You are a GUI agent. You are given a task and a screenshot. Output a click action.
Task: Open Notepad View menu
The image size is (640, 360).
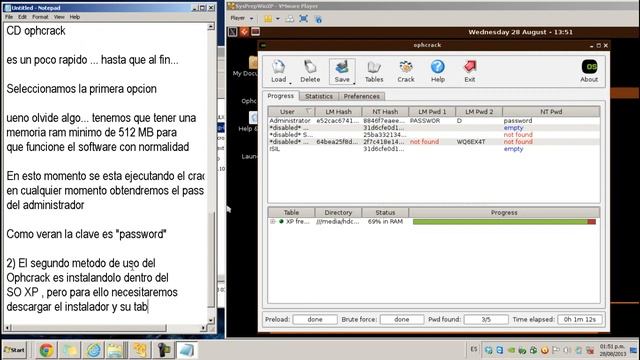click(59, 17)
